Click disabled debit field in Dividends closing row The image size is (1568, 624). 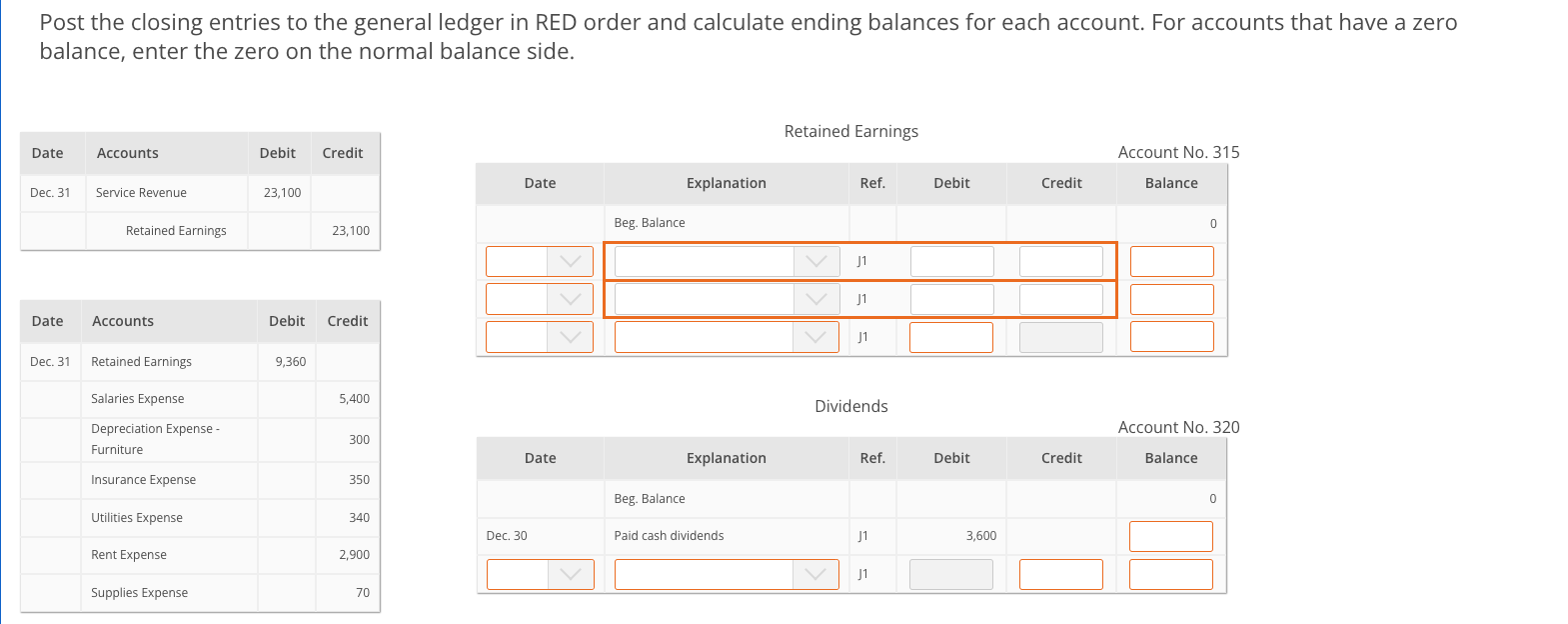click(951, 574)
